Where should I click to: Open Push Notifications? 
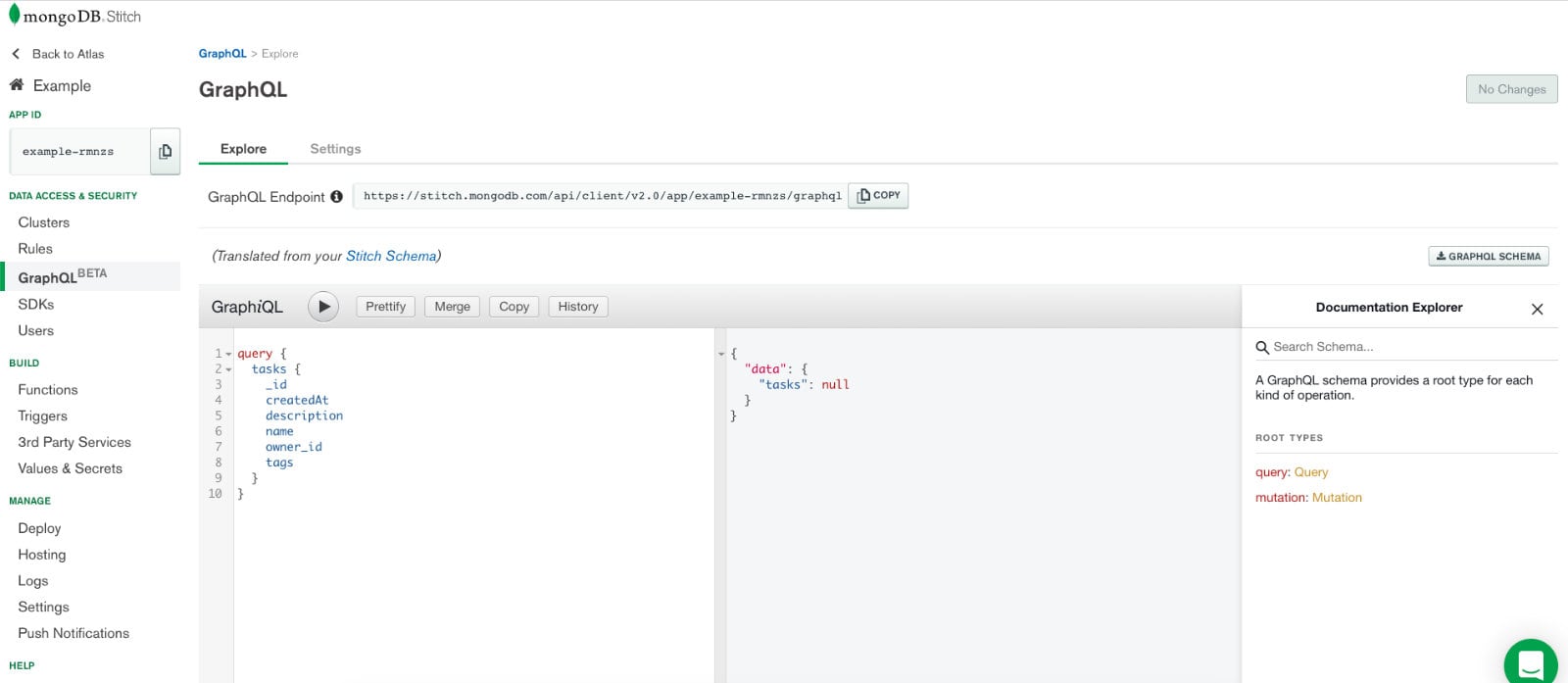(x=73, y=633)
